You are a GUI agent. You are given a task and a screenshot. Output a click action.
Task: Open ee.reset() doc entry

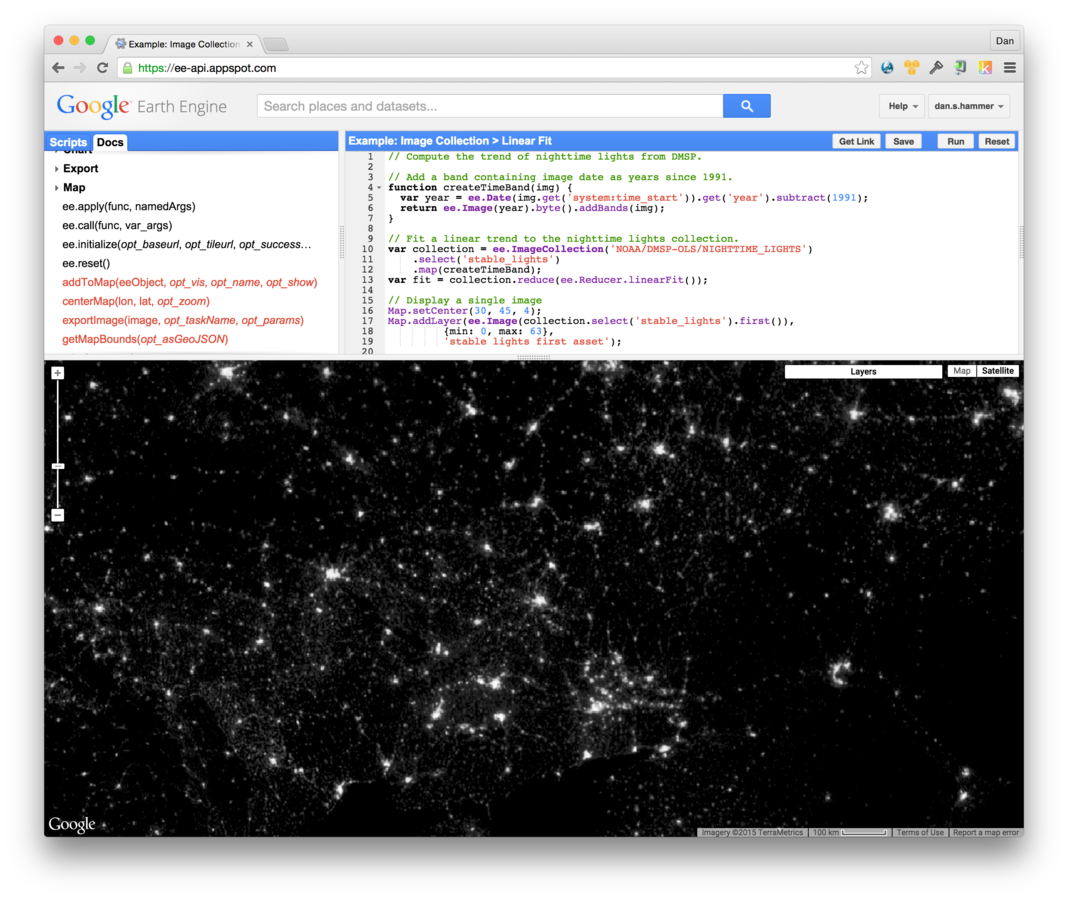86,264
